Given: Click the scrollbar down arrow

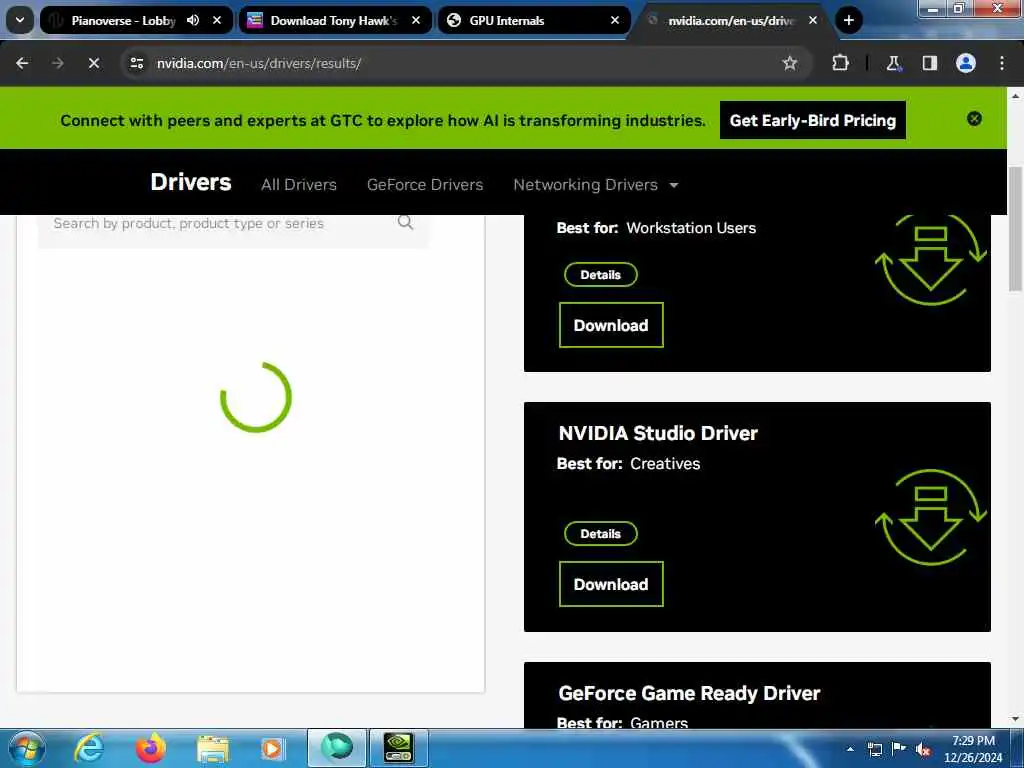Looking at the screenshot, I should 1015,719.
